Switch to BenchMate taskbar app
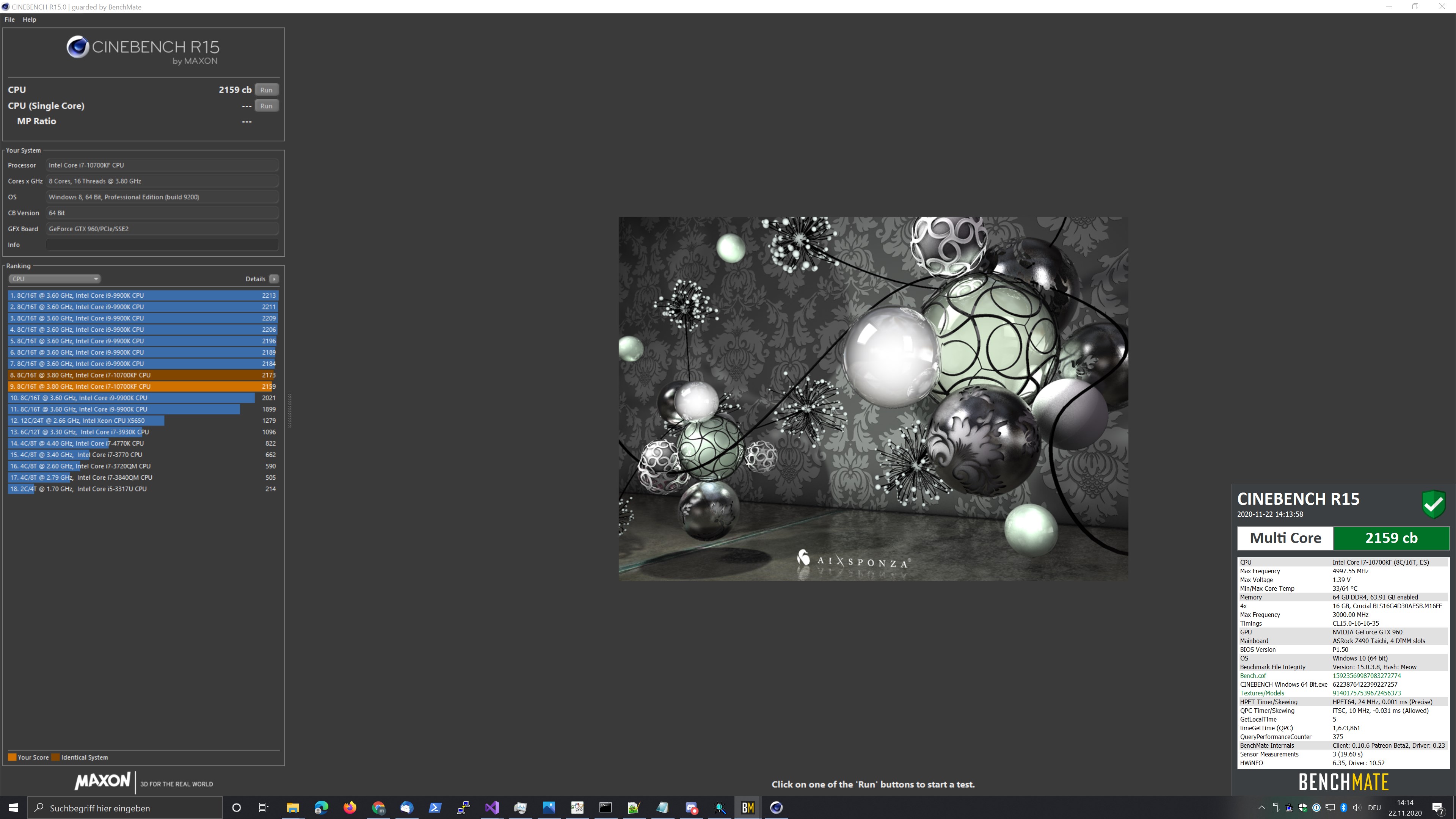Viewport: 1456px width, 819px height. click(748, 808)
